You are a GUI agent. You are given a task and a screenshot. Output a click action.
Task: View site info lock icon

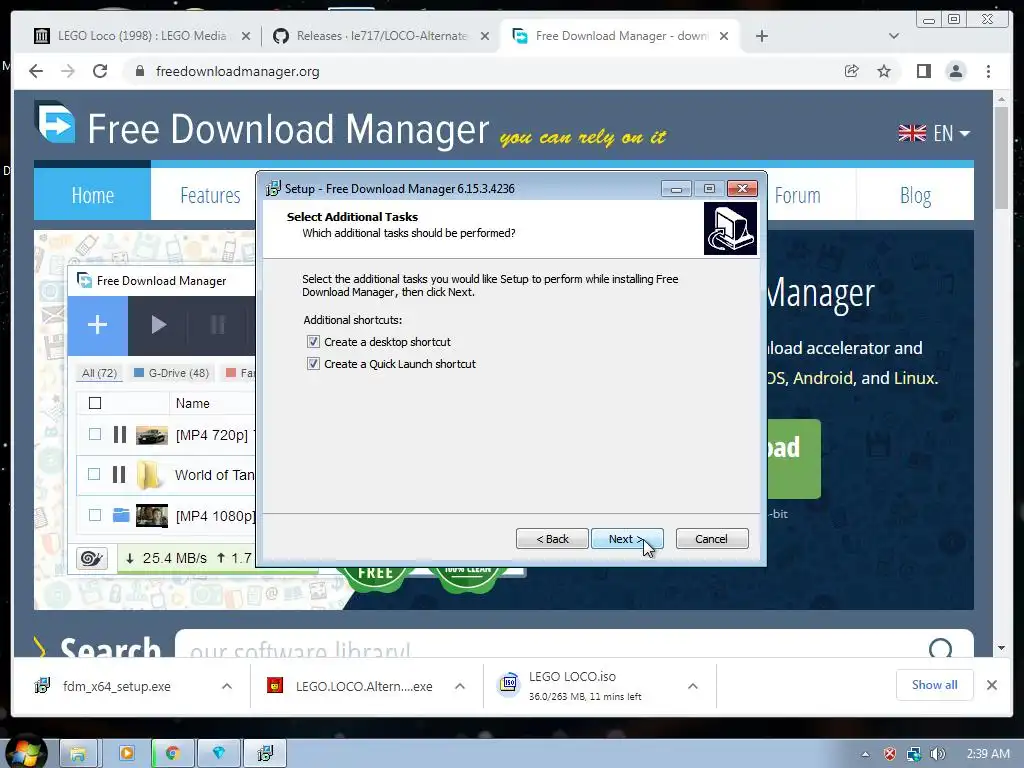pyautogui.click(x=139, y=71)
